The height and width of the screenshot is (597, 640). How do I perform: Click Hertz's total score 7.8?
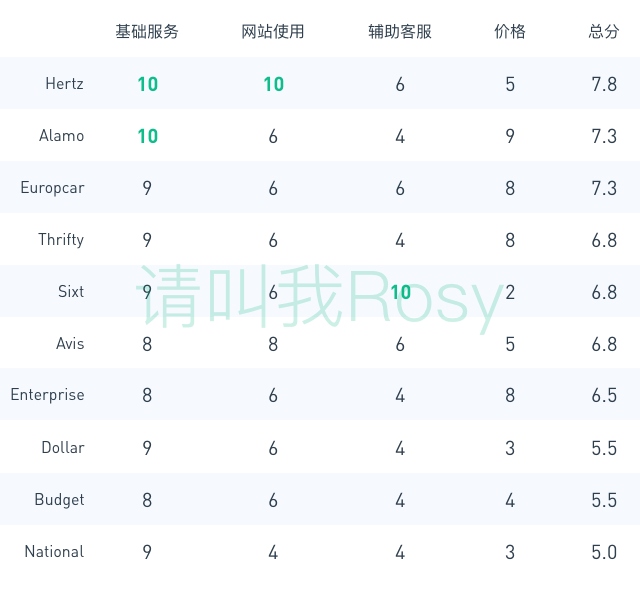tap(604, 84)
